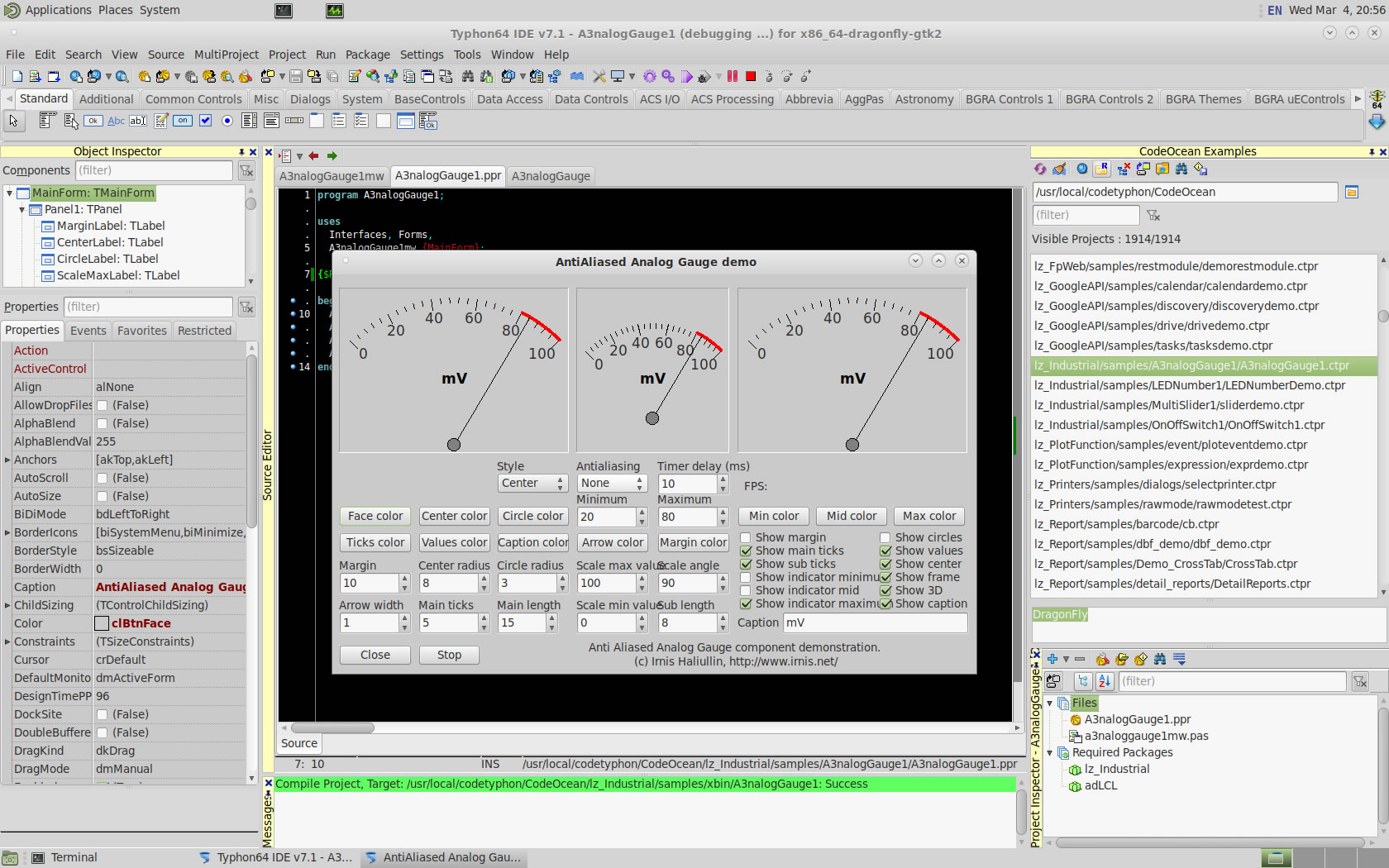The height and width of the screenshot is (868, 1389).
Task: Click the red back arrow in Source Editor
Action: (x=313, y=155)
